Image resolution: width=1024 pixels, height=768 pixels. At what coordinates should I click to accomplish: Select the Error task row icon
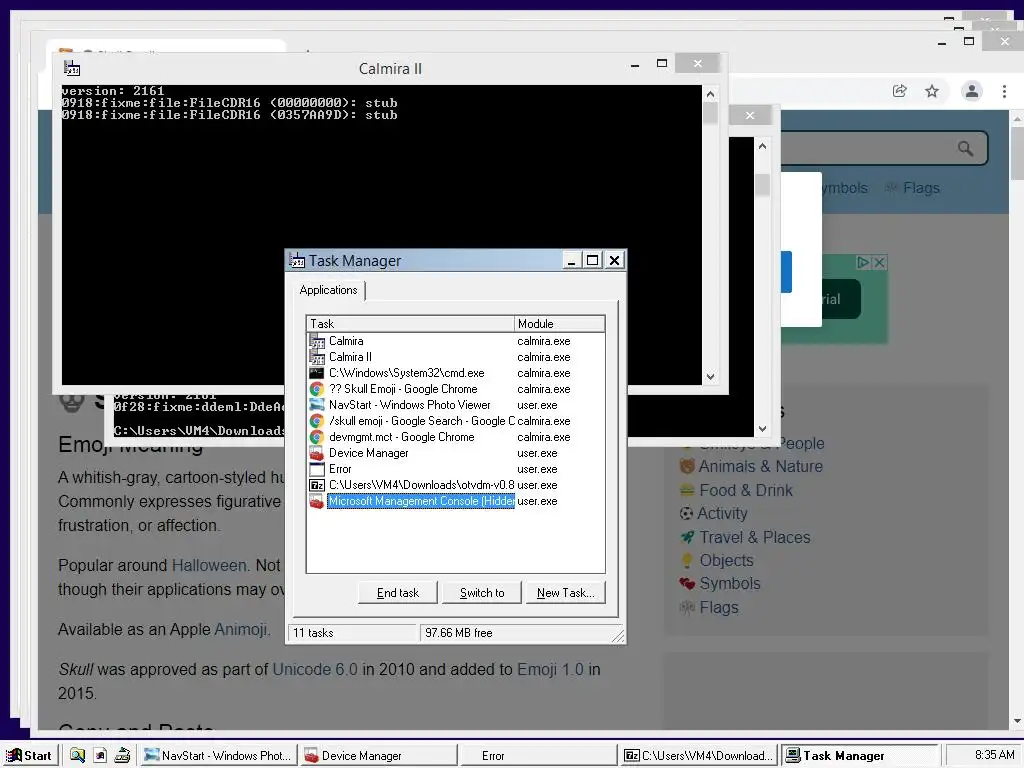[317, 469]
